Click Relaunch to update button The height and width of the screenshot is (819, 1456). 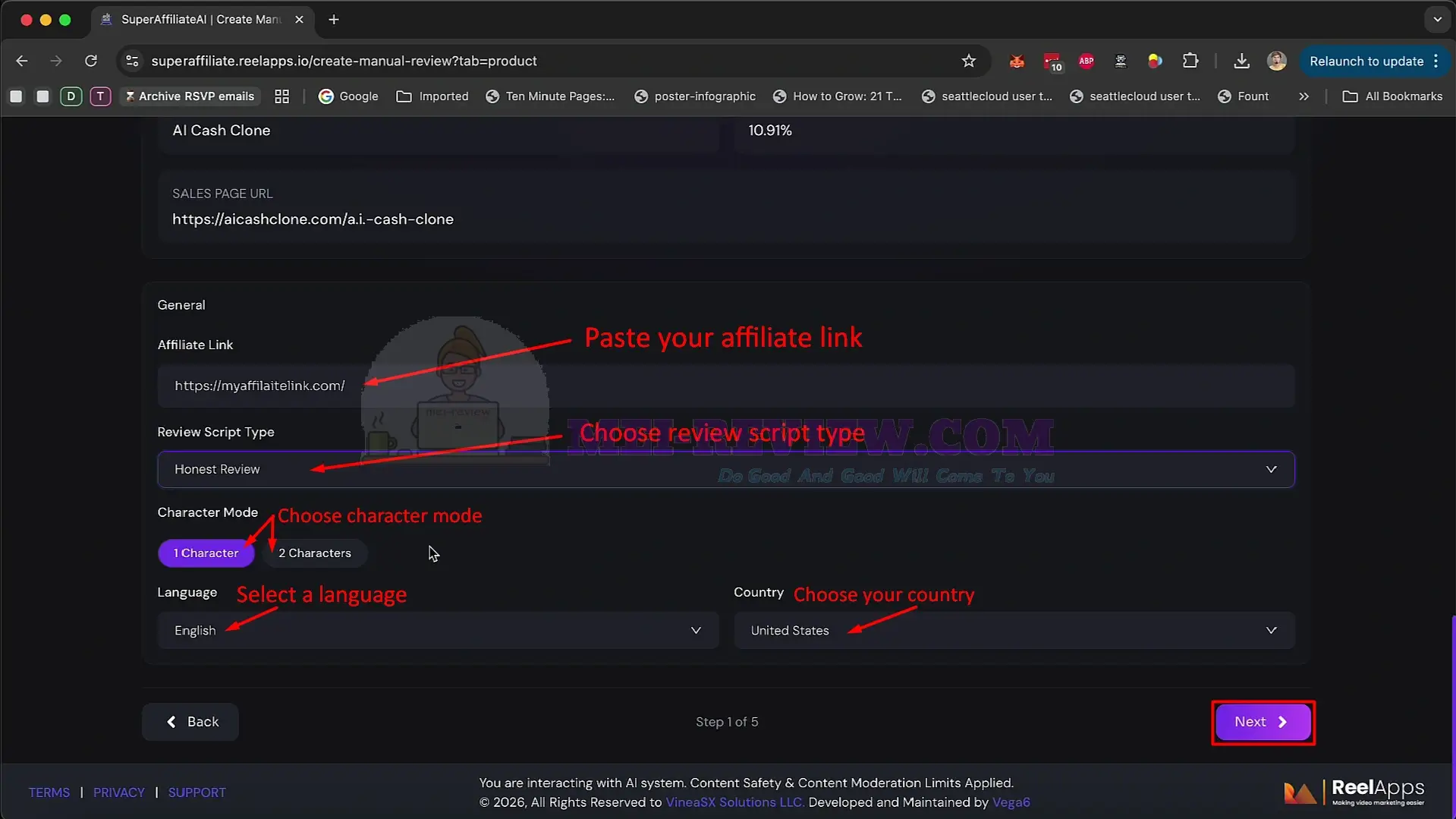(x=1374, y=61)
